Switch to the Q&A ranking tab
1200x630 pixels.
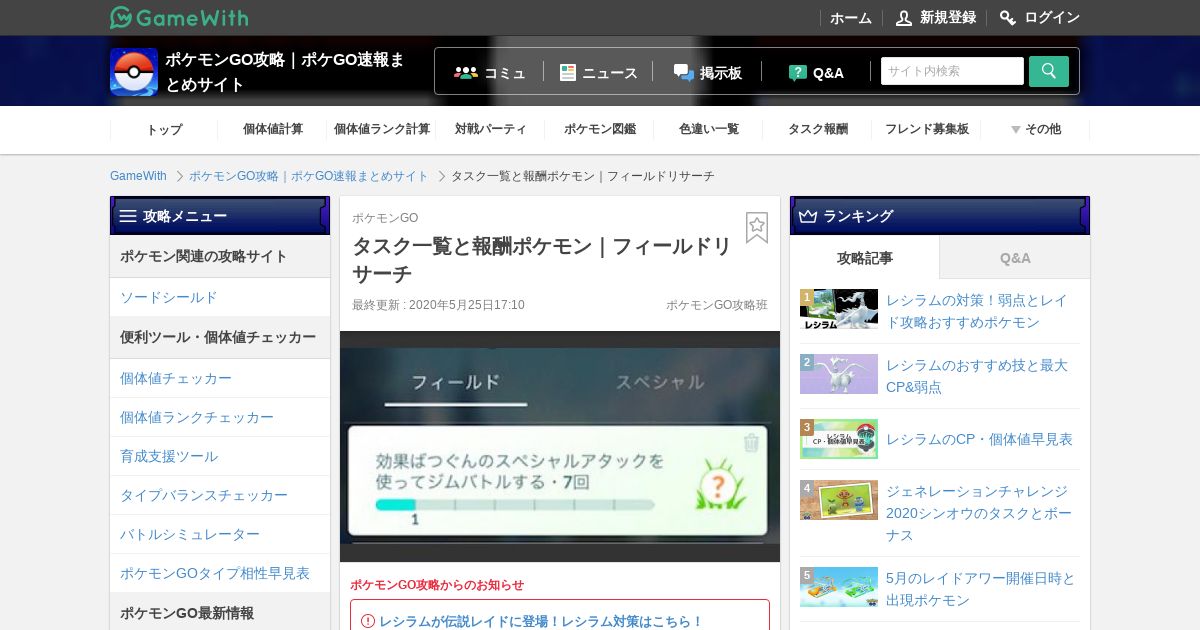click(1015, 258)
